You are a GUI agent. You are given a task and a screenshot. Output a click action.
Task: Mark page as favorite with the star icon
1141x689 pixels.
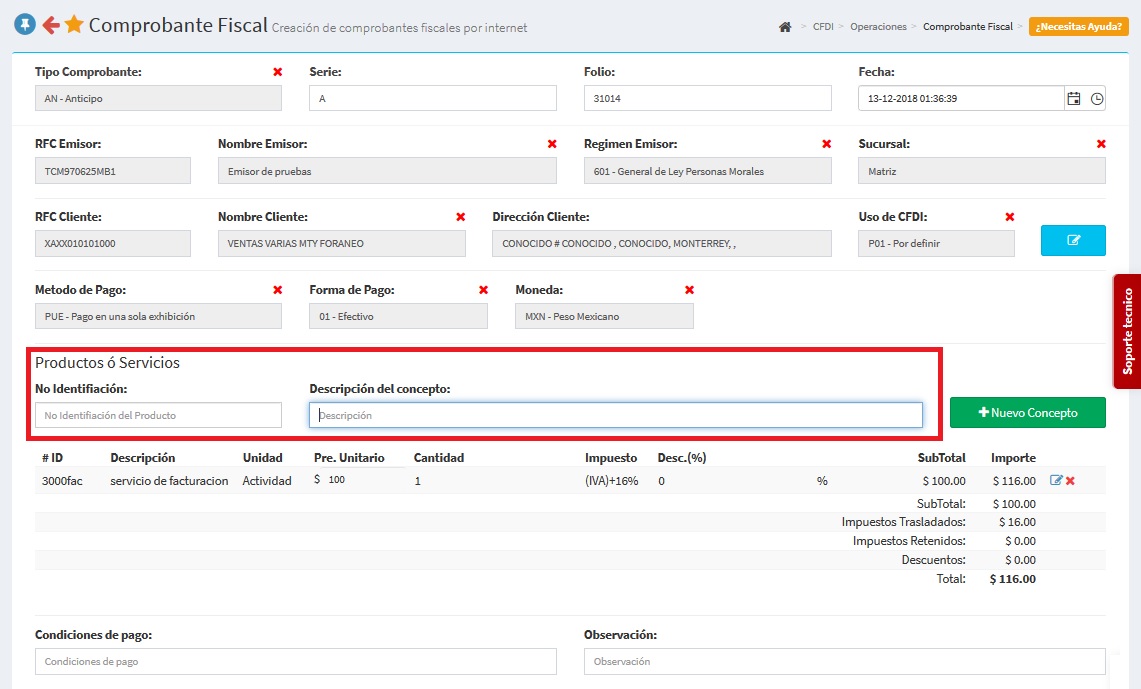(74, 25)
